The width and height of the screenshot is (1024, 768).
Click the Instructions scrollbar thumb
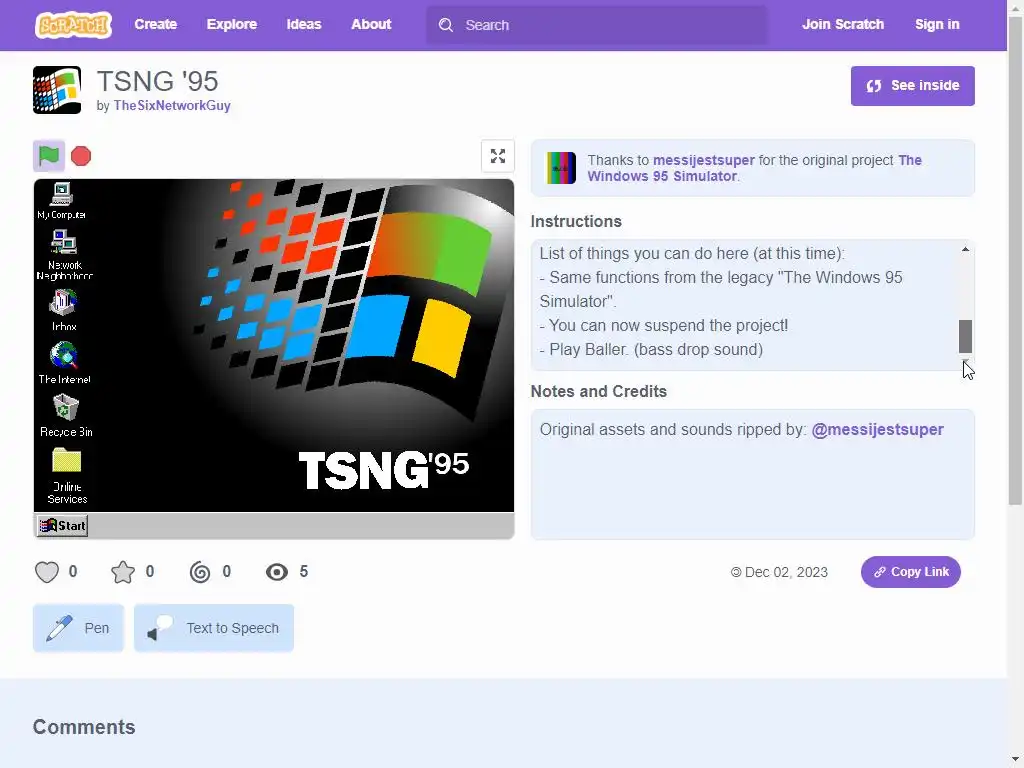965,336
